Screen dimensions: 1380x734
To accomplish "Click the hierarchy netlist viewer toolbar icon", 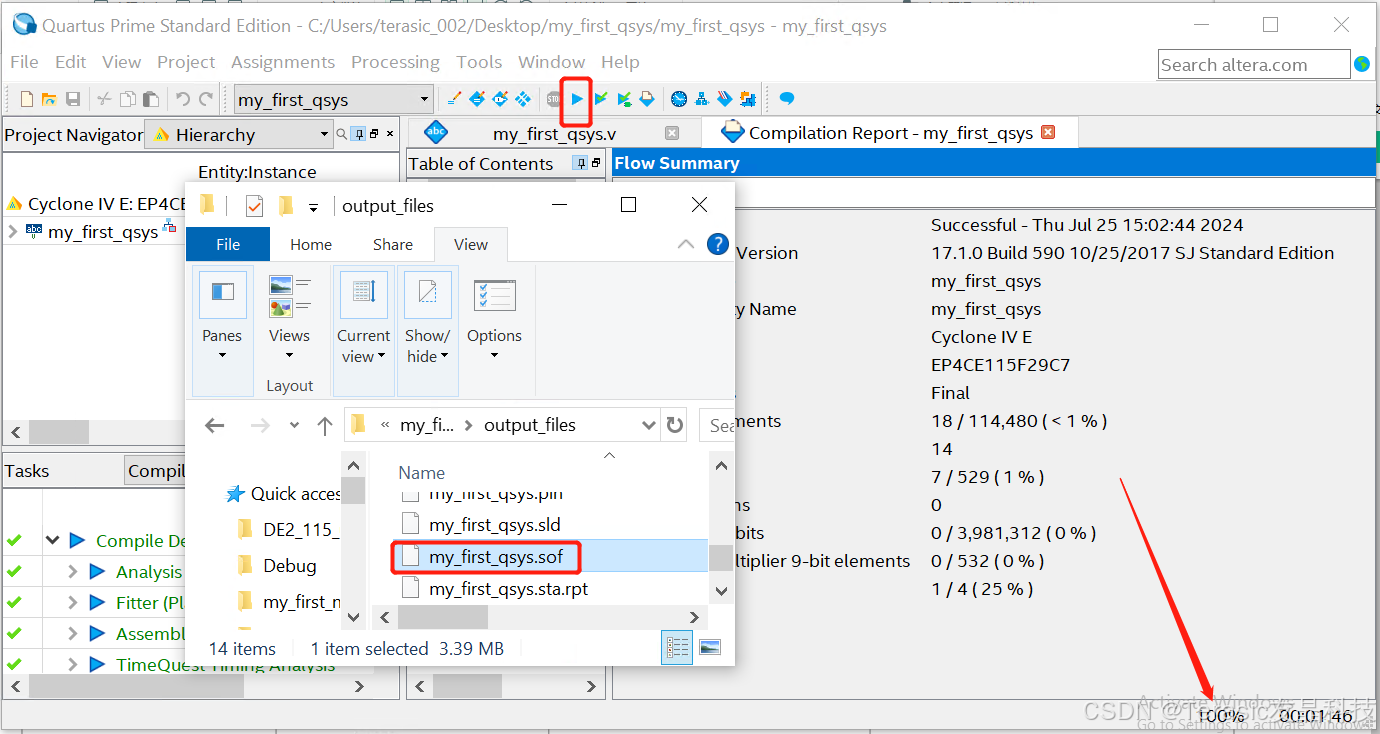I will (702, 99).
